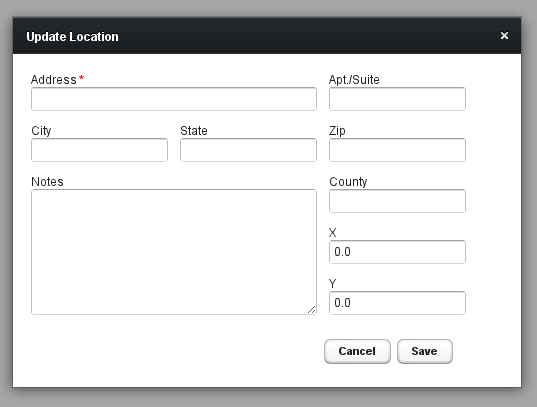This screenshot has width=537, height=407.
Task: Cancel the location update
Action: click(x=357, y=351)
